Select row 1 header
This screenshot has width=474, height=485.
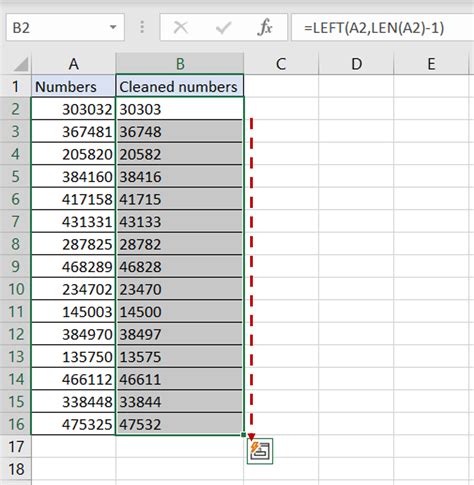tap(16, 86)
